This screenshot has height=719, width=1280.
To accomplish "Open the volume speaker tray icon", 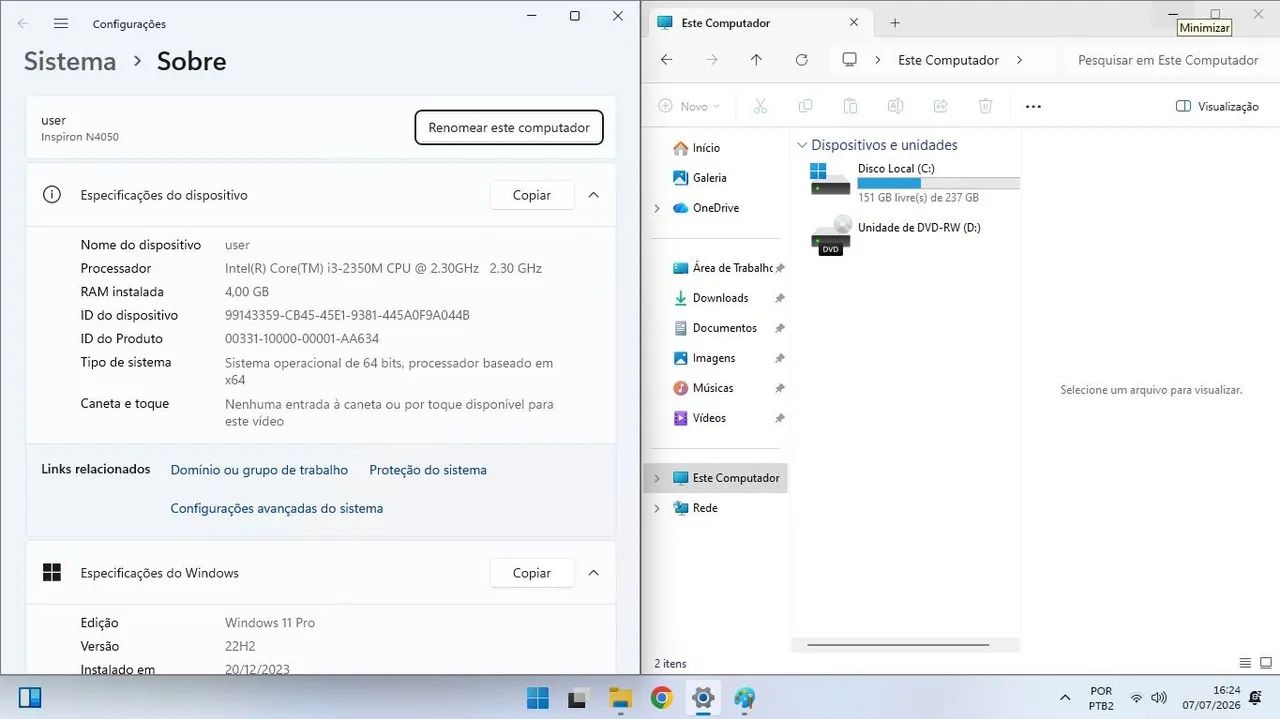I will point(1159,698).
